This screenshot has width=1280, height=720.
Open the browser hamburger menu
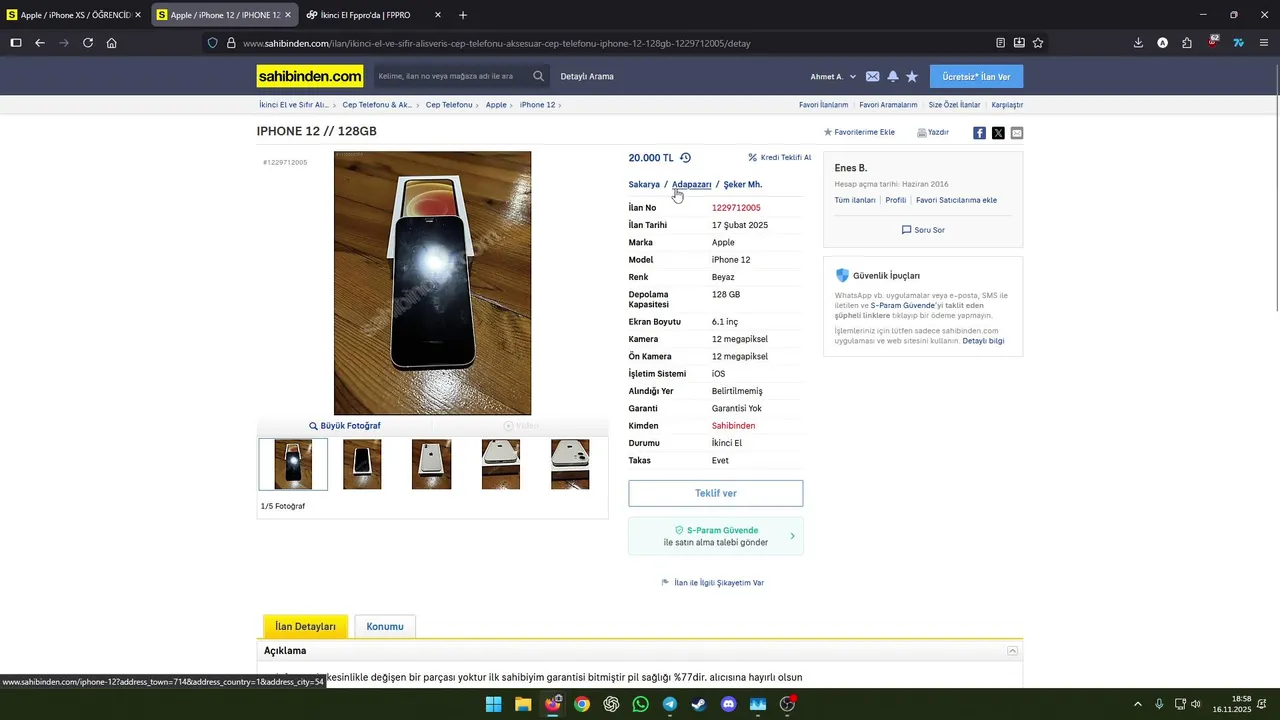pyautogui.click(x=1264, y=43)
